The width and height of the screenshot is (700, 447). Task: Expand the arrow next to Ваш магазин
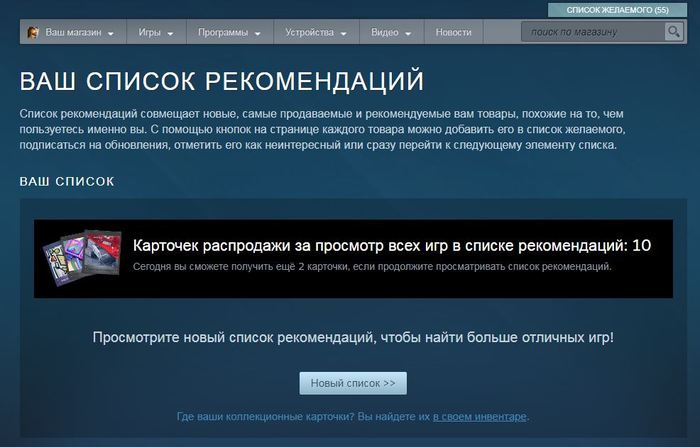(x=110, y=33)
